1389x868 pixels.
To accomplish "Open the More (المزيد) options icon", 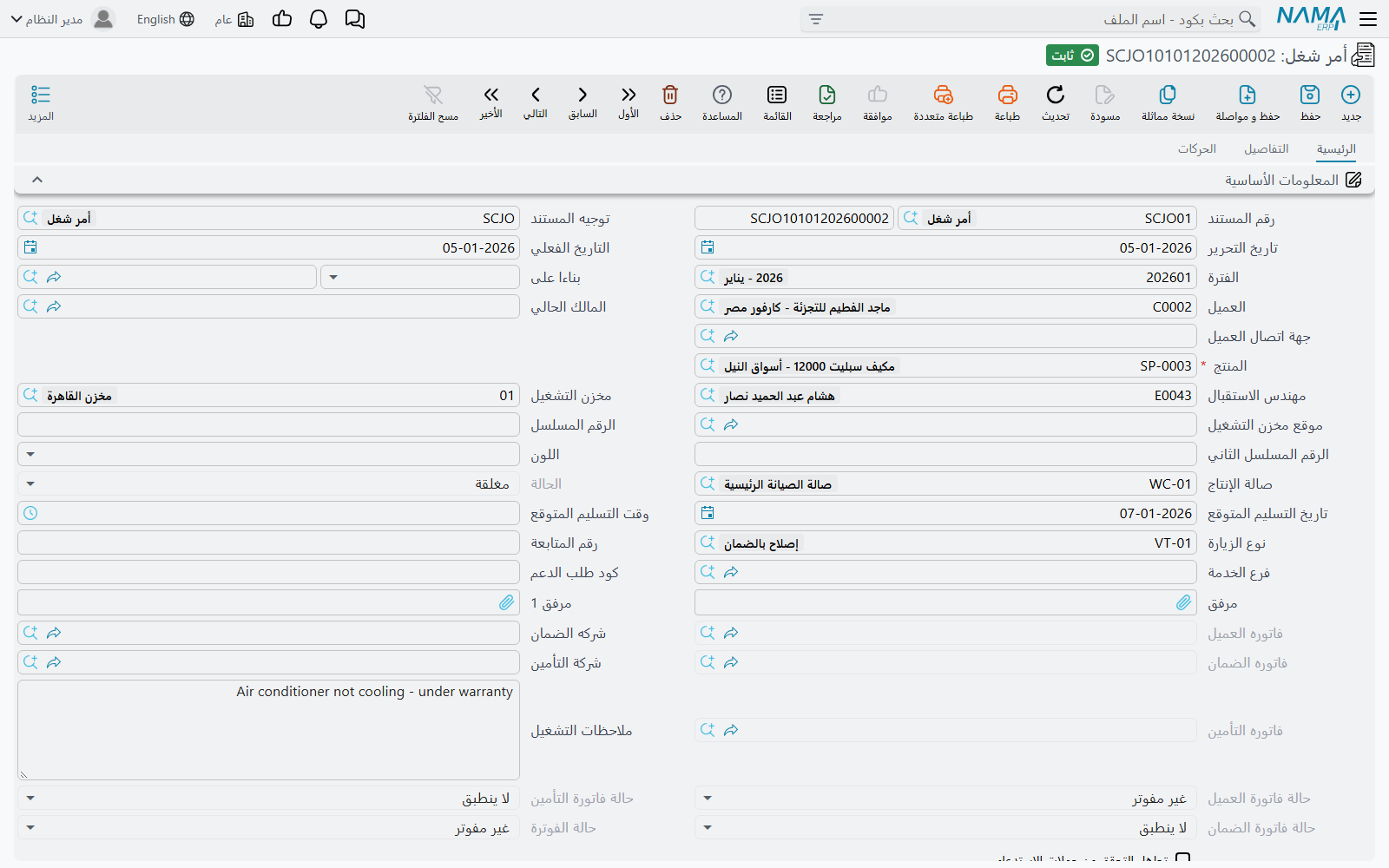I will pos(41,95).
